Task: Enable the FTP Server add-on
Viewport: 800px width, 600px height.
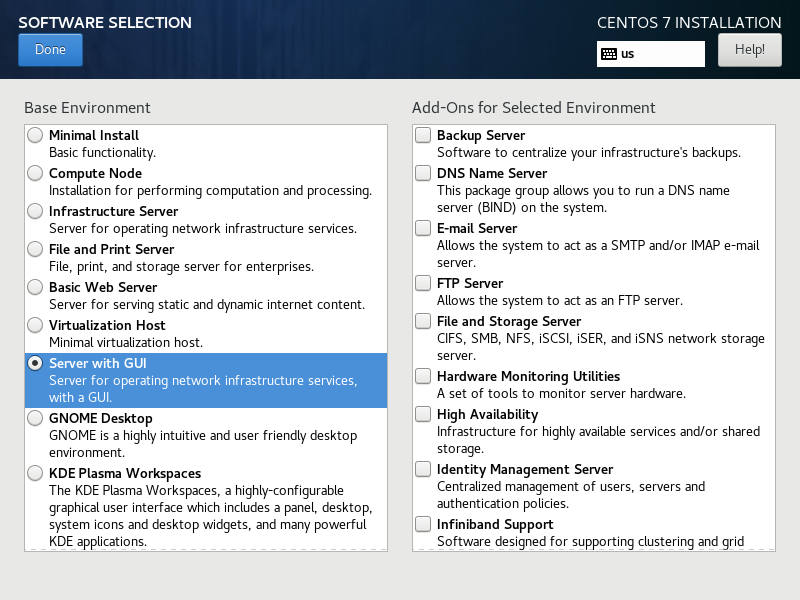Action: (424, 283)
